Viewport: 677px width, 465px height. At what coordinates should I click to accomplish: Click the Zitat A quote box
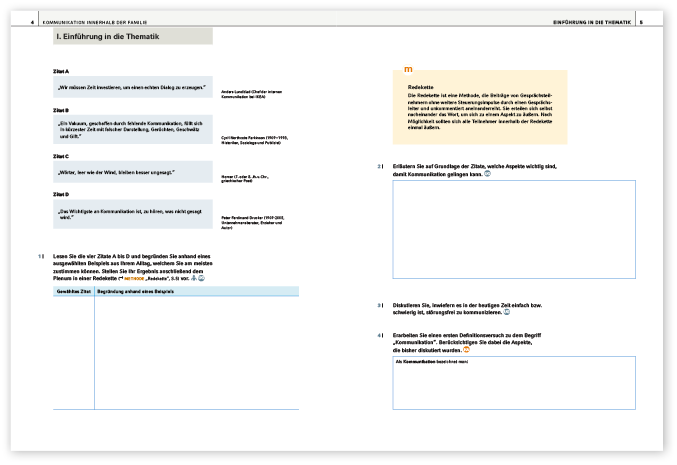pyautogui.click(x=132, y=90)
